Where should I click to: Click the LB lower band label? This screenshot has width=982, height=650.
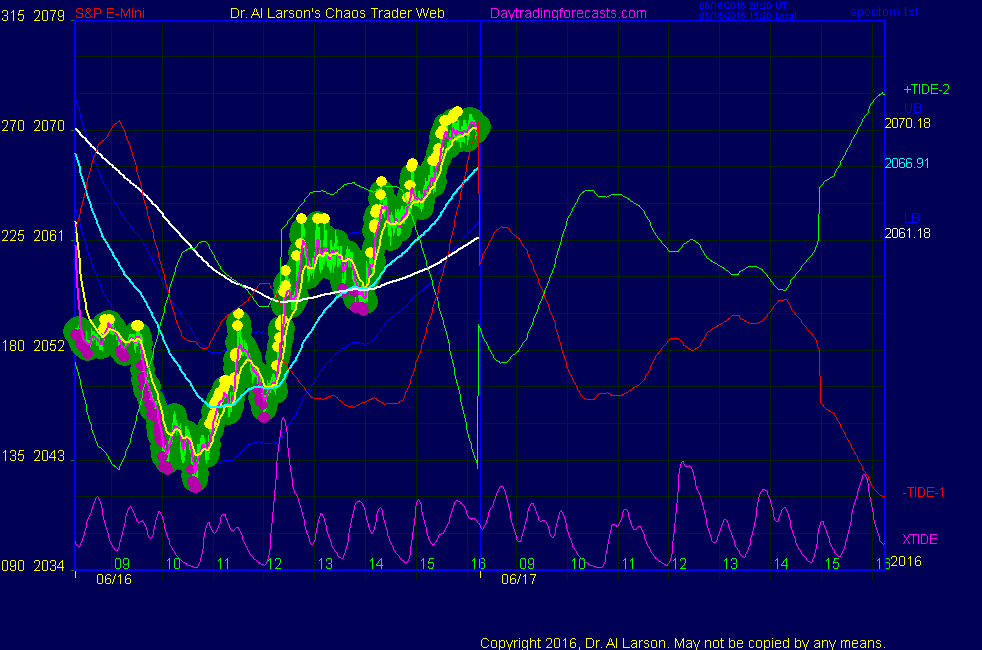912,218
